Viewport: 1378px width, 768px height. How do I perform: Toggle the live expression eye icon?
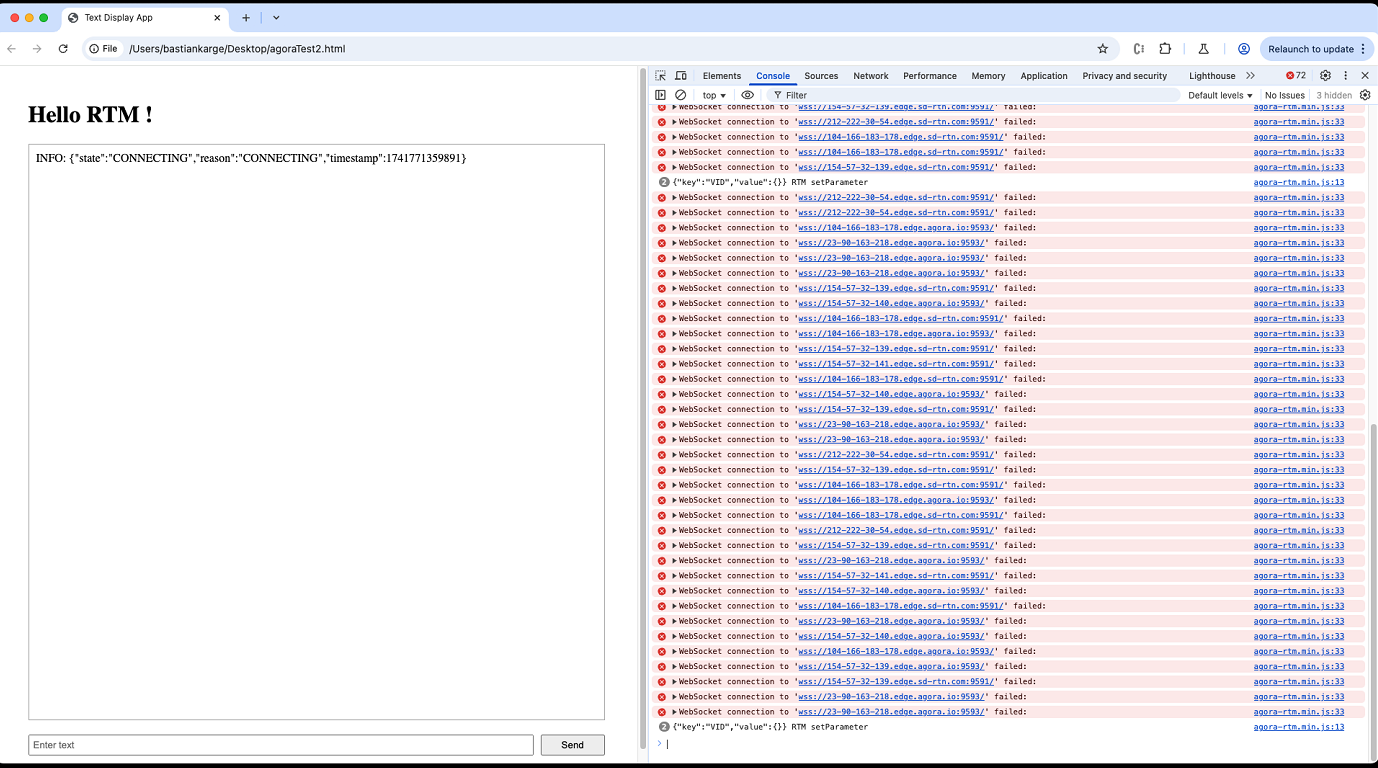747,96
